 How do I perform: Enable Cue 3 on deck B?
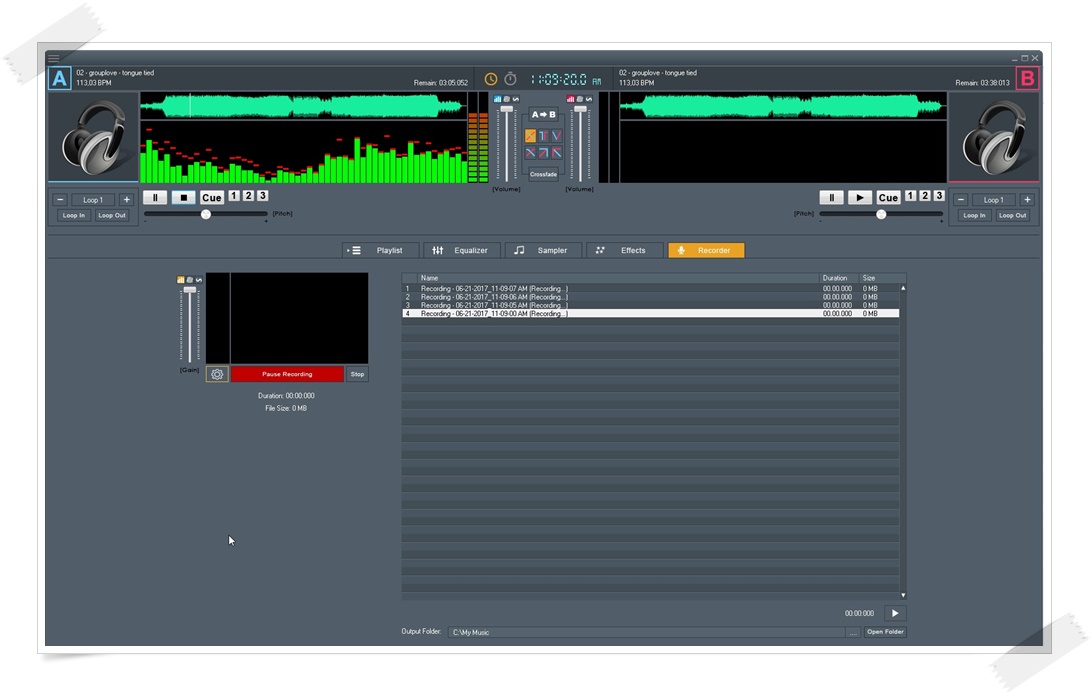(x=939, y=197)
